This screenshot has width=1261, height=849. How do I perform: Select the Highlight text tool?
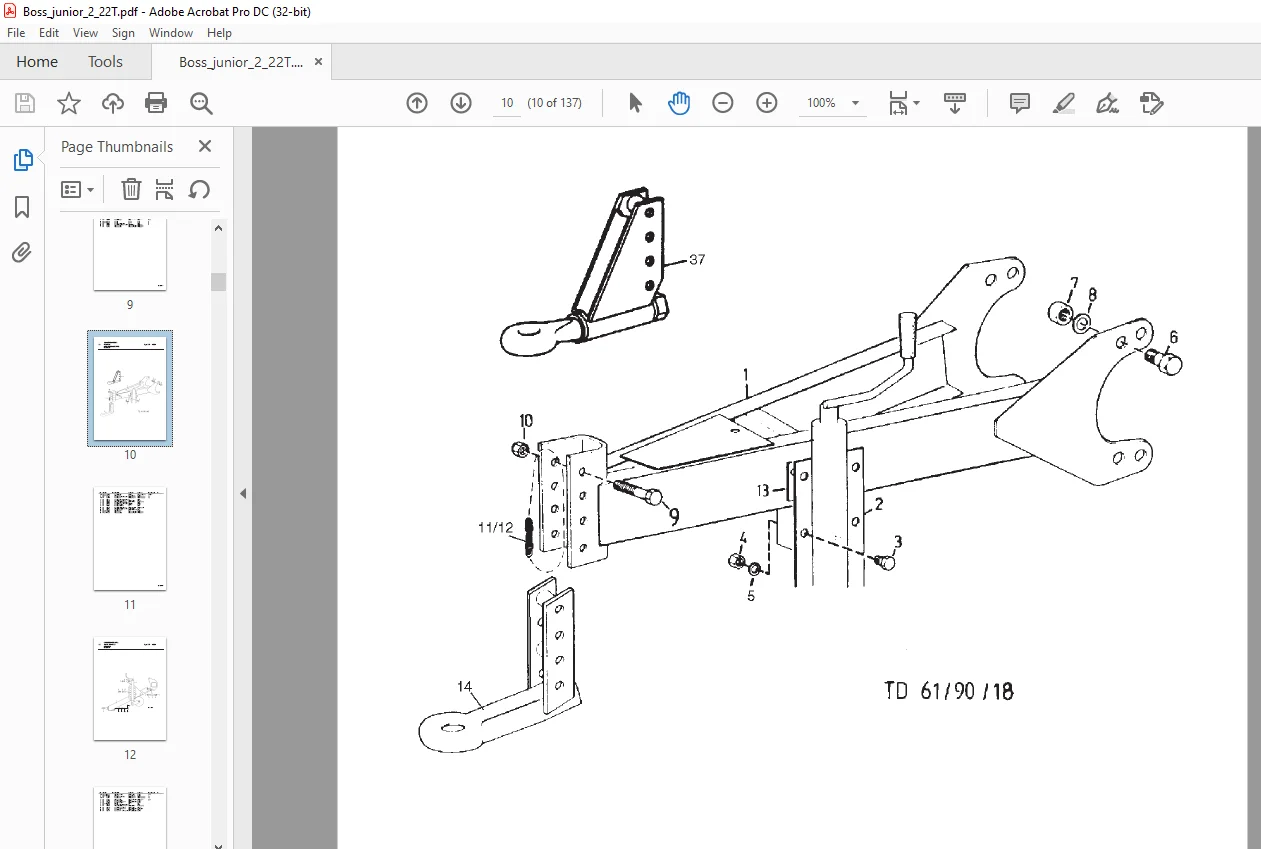(1064, 103)
